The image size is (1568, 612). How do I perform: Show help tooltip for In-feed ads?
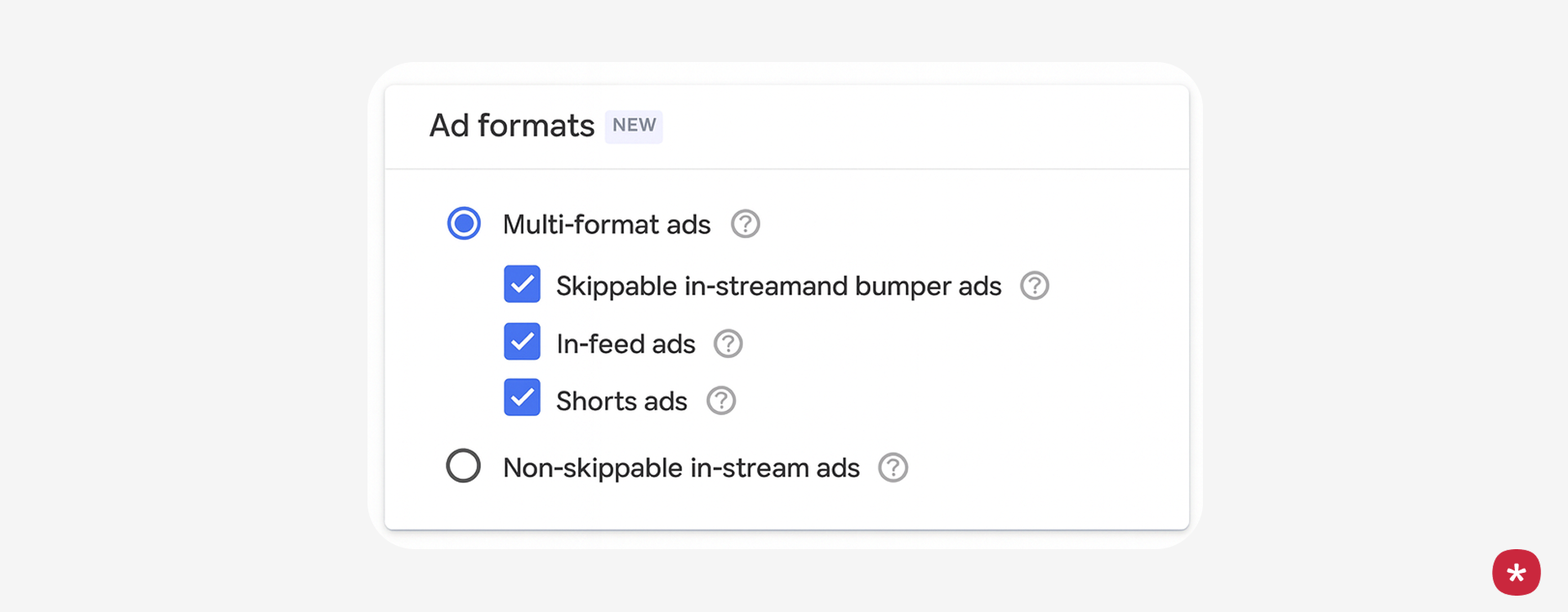728,344
